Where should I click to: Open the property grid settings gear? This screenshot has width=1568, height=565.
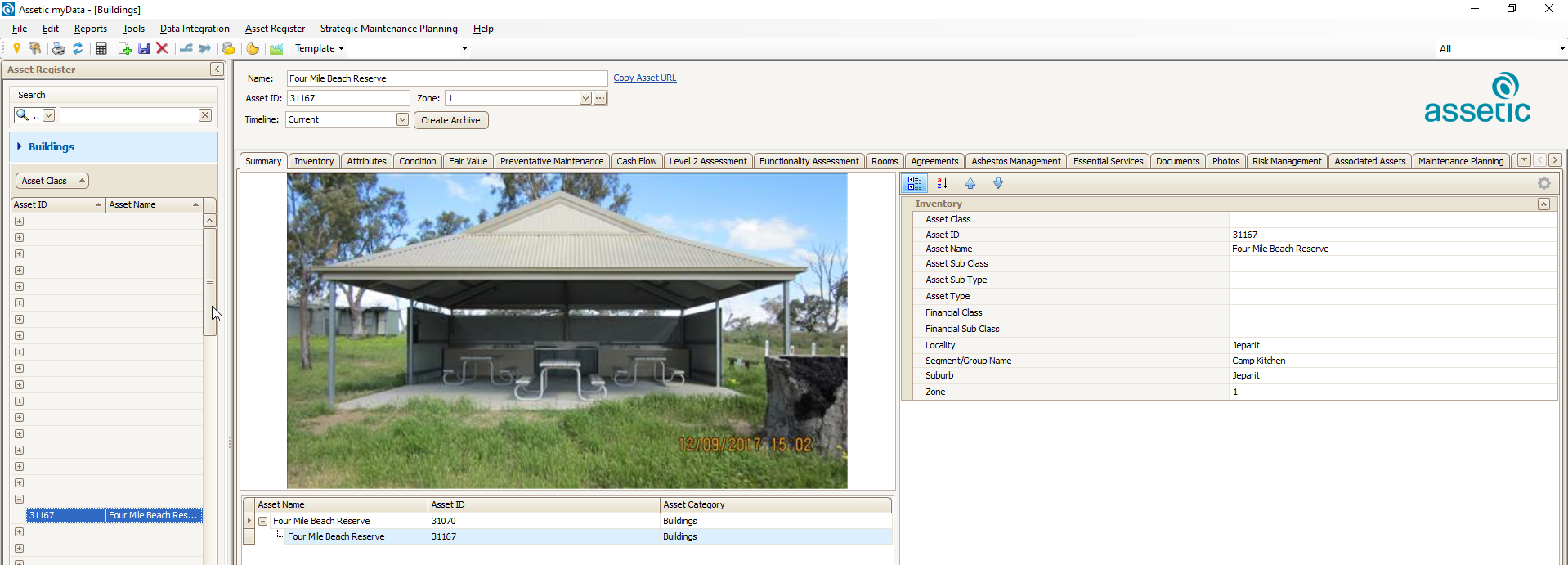1543,183
